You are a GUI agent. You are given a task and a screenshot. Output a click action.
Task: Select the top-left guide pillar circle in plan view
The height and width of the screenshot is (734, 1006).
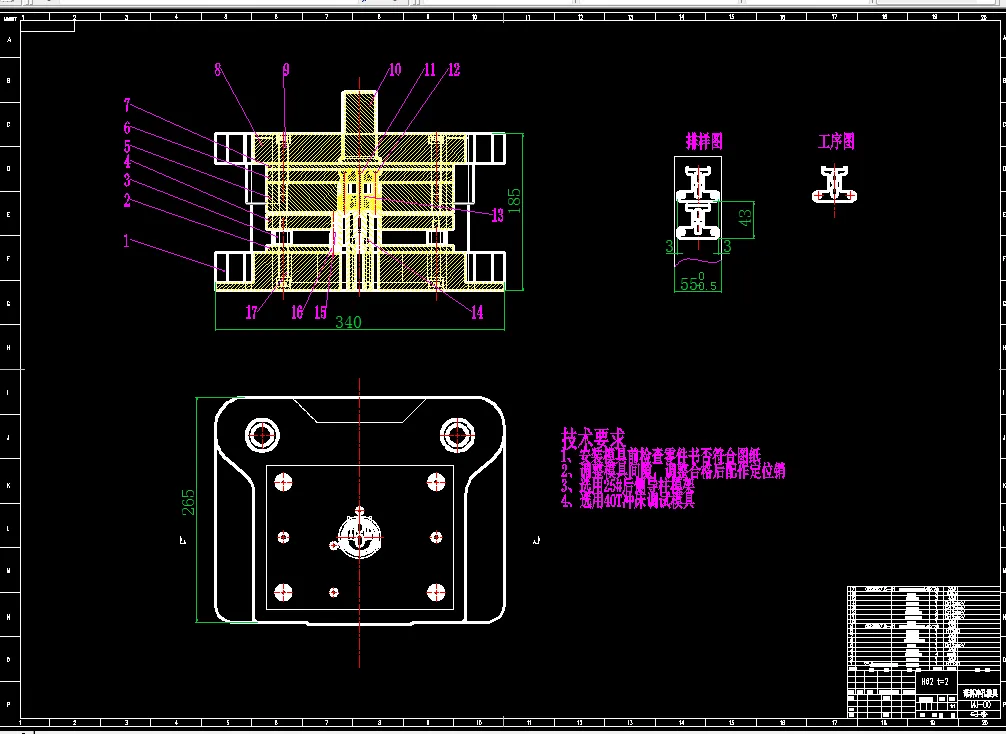point(262,434)
